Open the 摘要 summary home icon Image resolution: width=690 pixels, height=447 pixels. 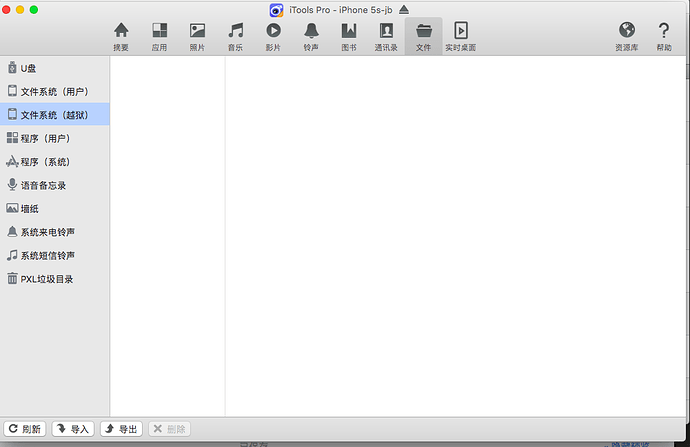click(121, 36)
